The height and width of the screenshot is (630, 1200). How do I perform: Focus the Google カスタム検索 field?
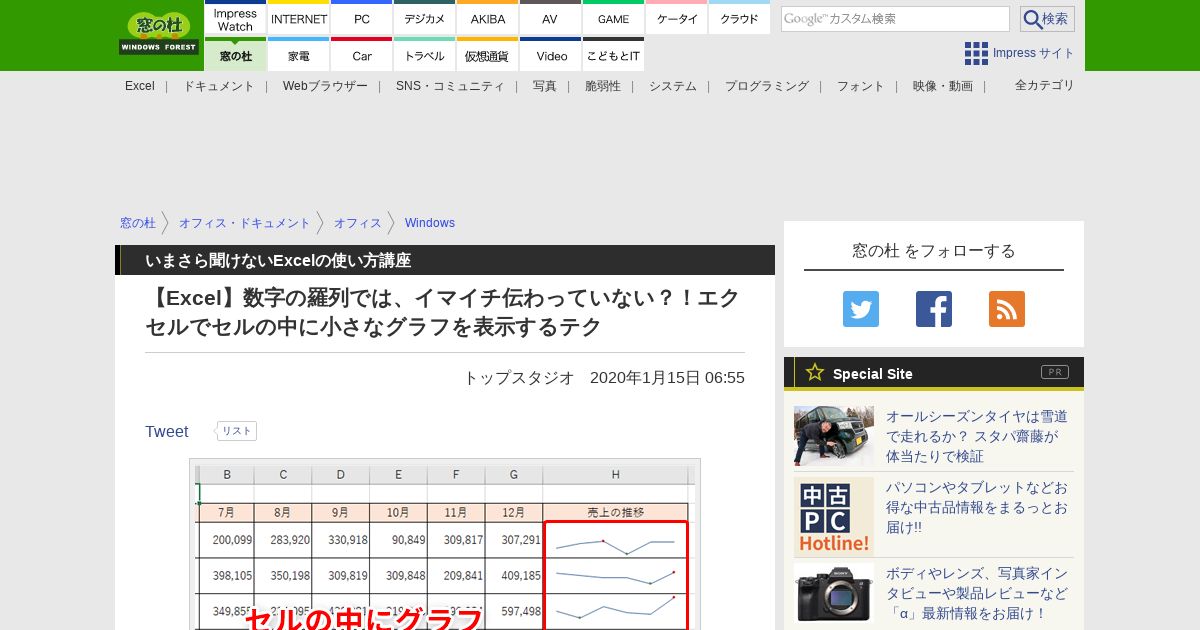point(895,19)
